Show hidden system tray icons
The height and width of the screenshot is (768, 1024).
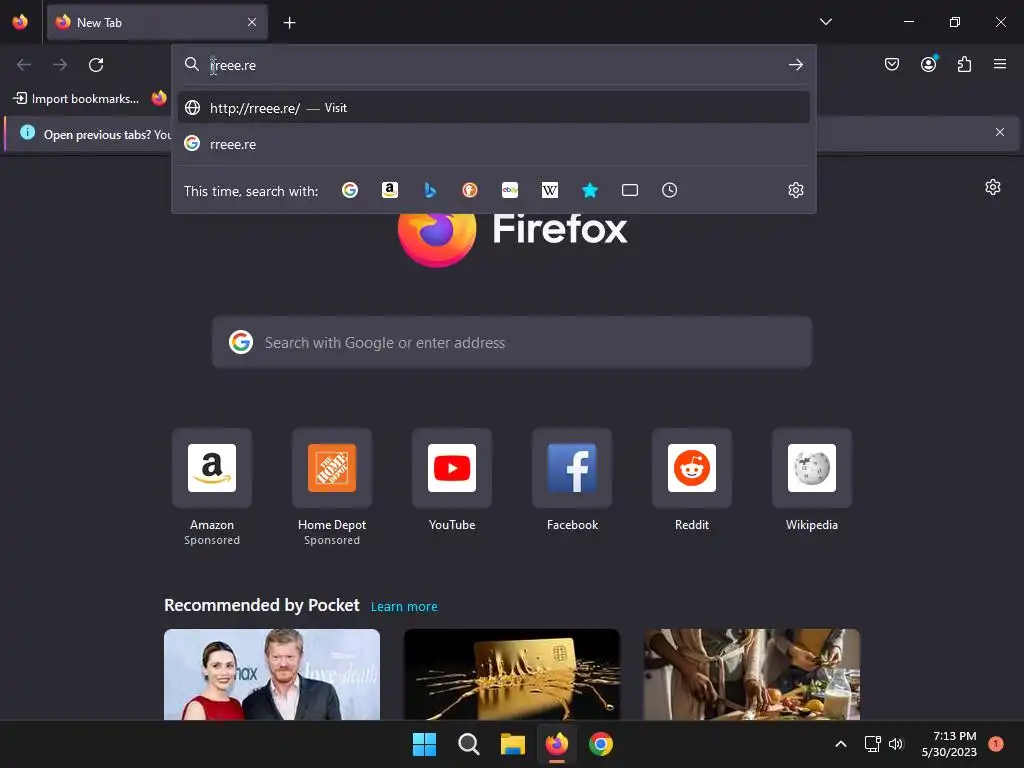pos(841,744)
